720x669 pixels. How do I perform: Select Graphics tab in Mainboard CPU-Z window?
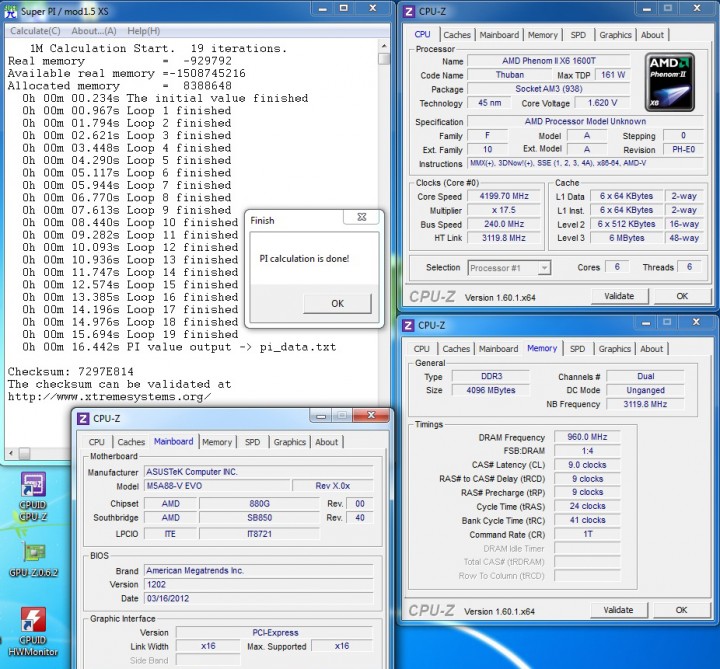coord(289,442)
